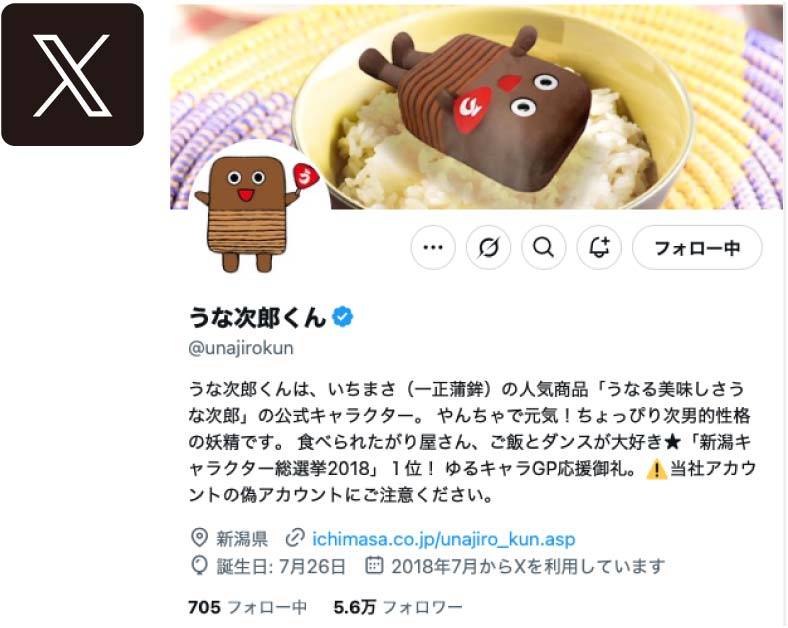Click the link chain icon
The image size is (788, 628).
(295, 538)
